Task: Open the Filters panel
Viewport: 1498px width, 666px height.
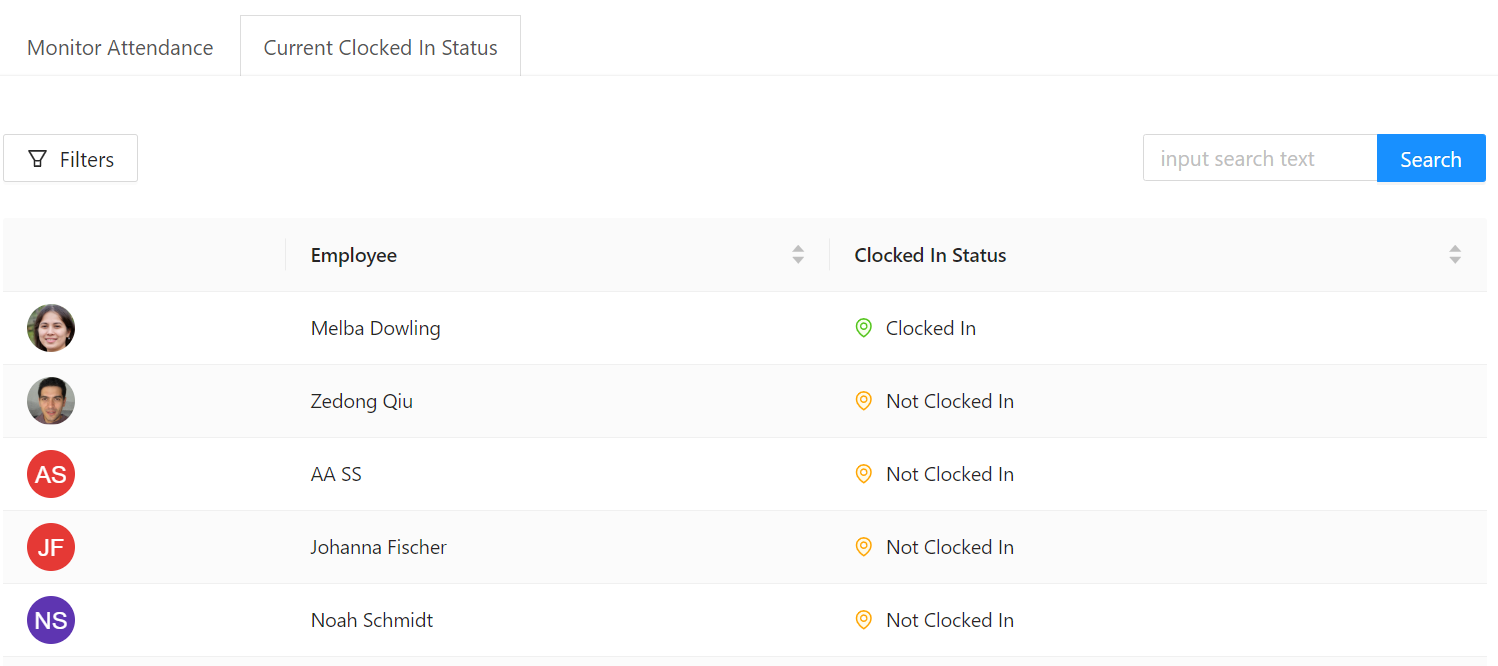Action: (x=71, y=159)
